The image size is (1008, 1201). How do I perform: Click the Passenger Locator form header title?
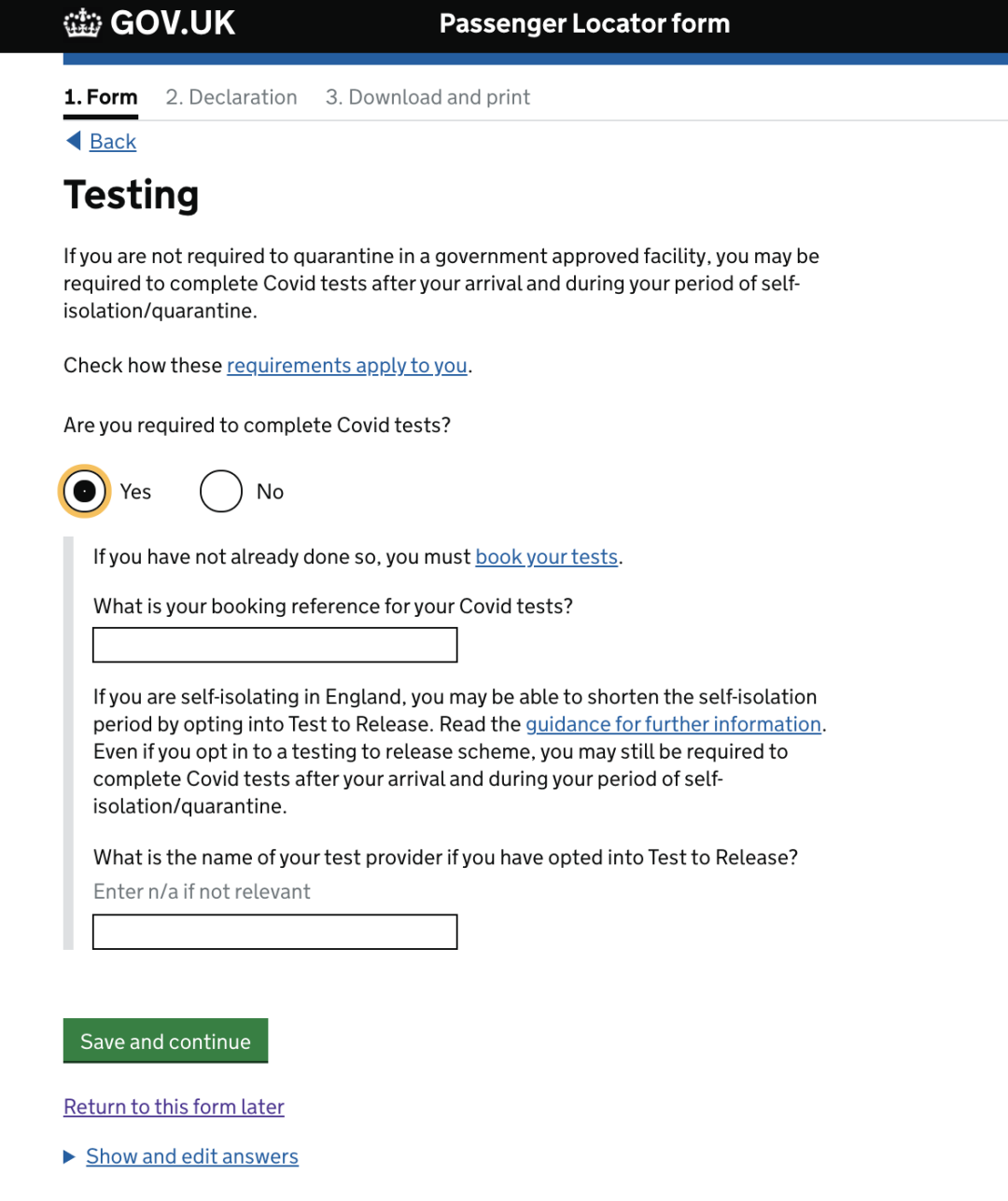[584, 23]
